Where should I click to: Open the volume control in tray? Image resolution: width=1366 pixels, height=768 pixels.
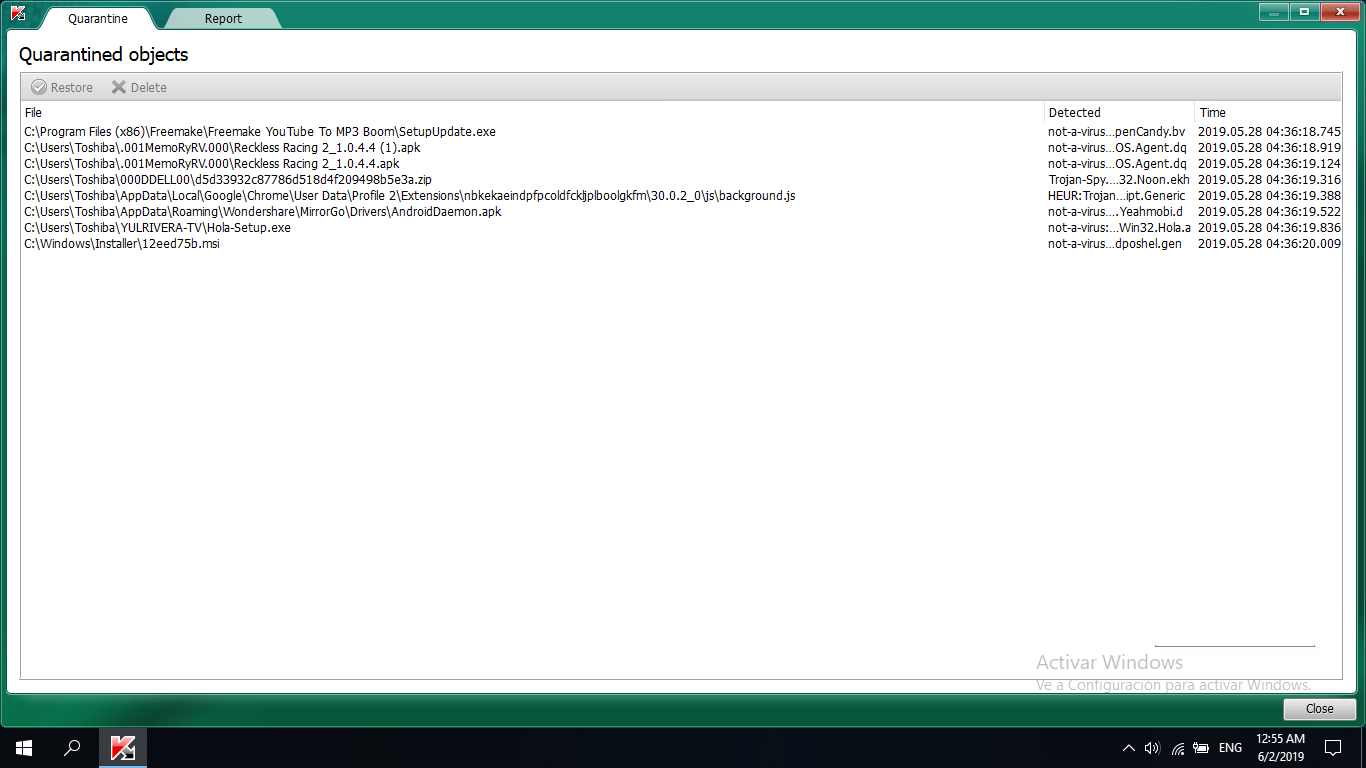click(1152, 748)
